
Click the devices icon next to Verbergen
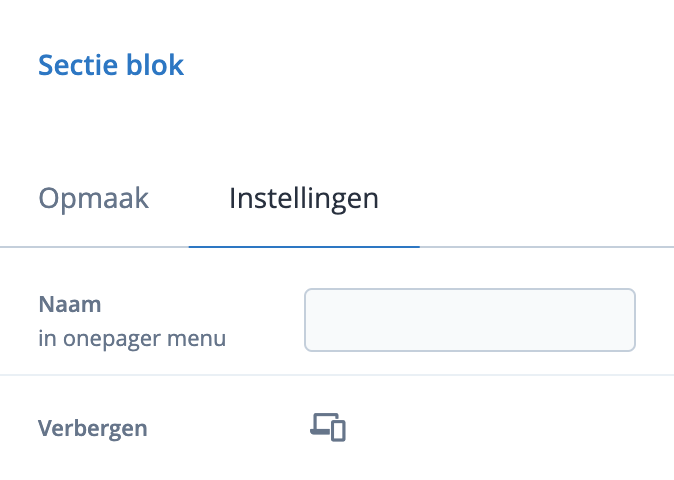(x=327, y=428)
